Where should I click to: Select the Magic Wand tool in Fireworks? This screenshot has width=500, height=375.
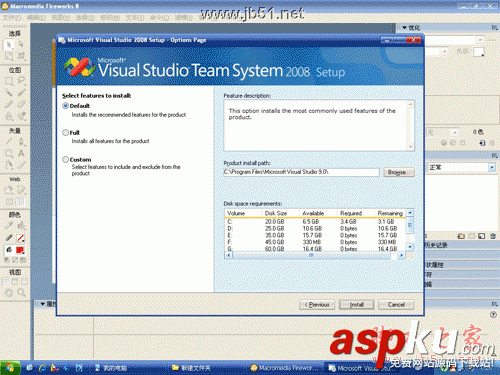click(x=9, y=93)
